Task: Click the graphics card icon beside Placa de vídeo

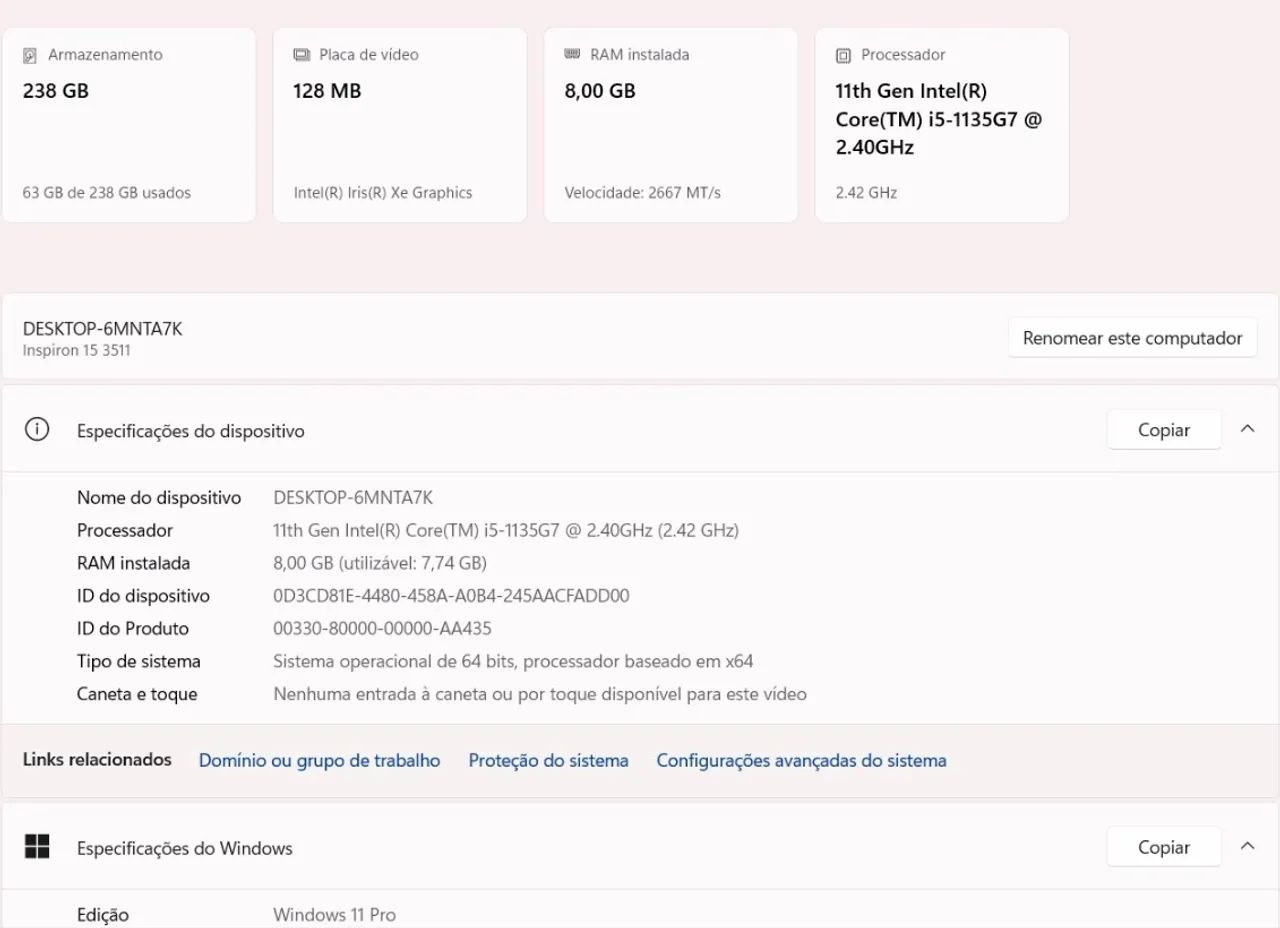Action: (301, 55)
